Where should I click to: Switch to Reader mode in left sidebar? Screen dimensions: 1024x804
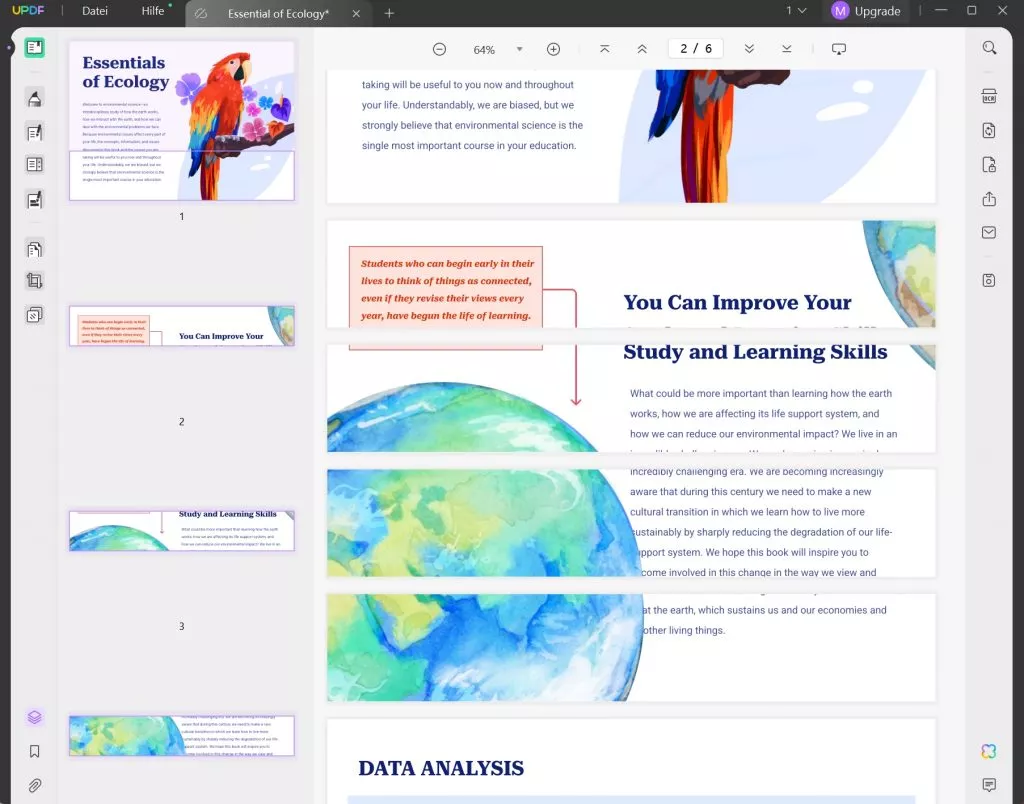click(x=35, y=48)
